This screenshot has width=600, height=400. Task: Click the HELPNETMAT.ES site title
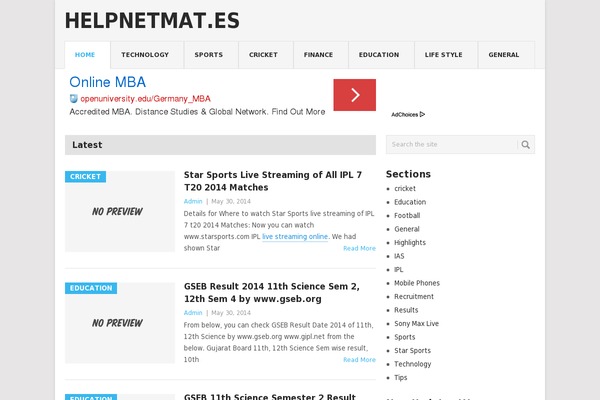tap(152, 21)
